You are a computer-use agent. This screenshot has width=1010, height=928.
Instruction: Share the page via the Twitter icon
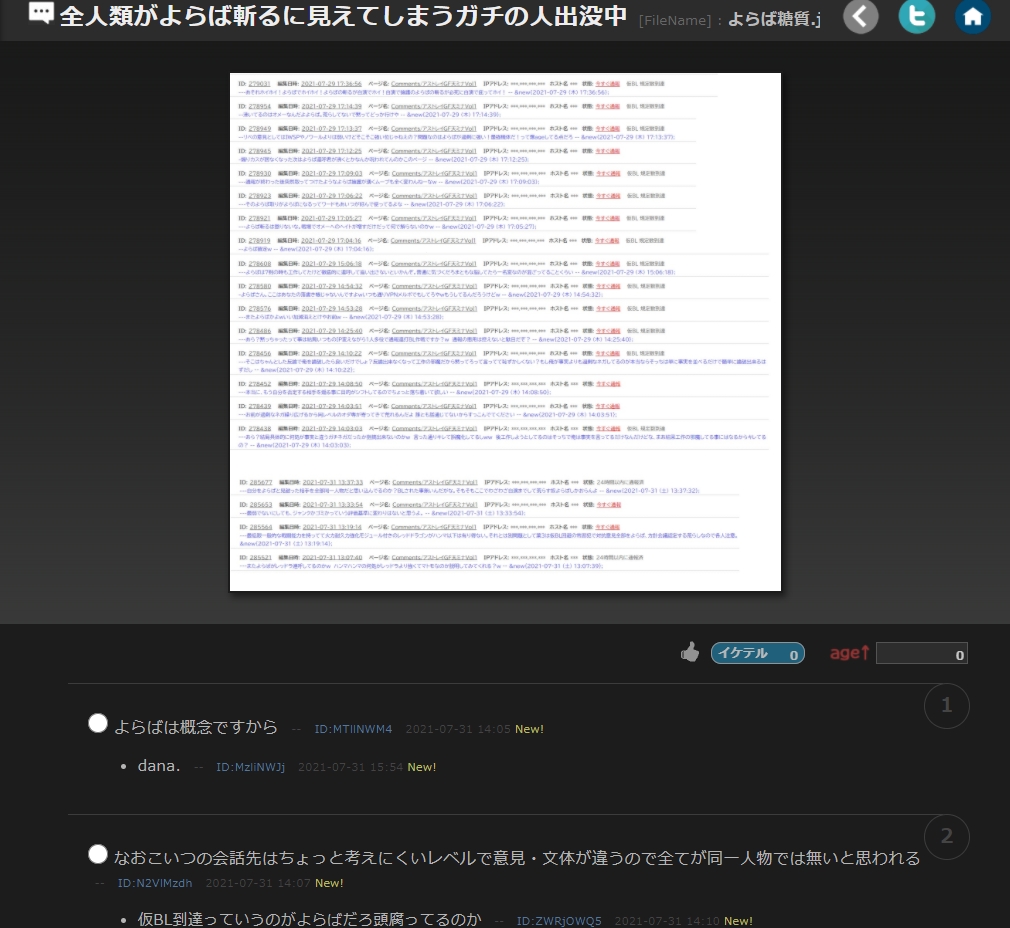917,17
